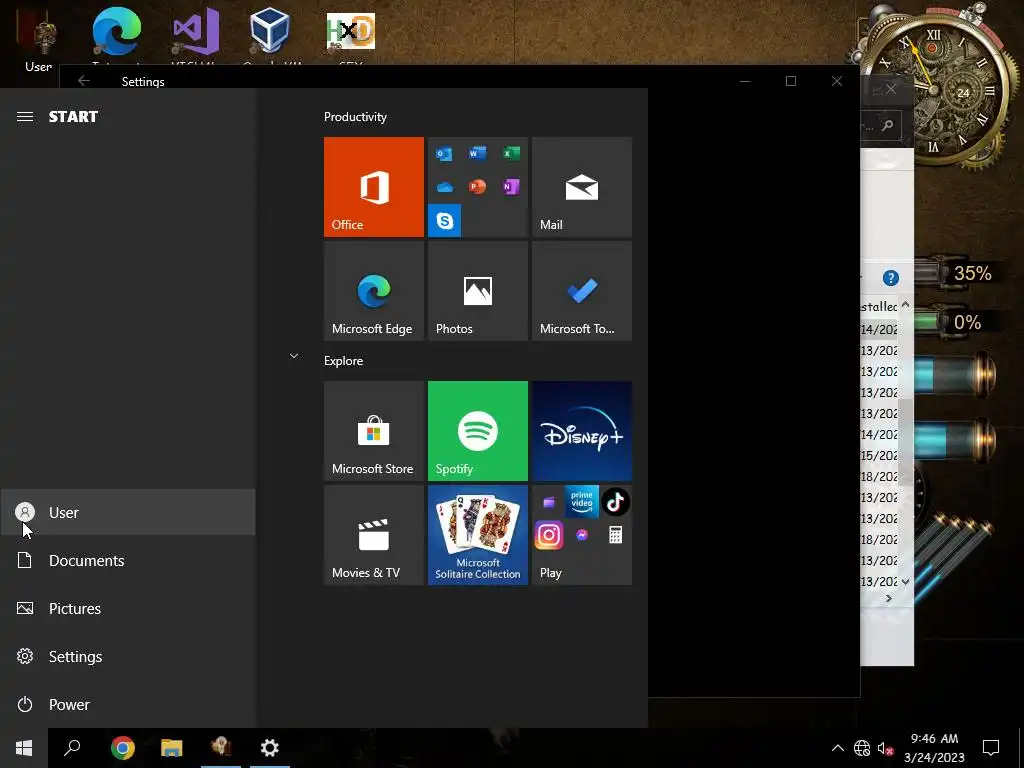Collapse the Explore group chevron
The image size is (1024, 768).
click(x=294, y=356)
